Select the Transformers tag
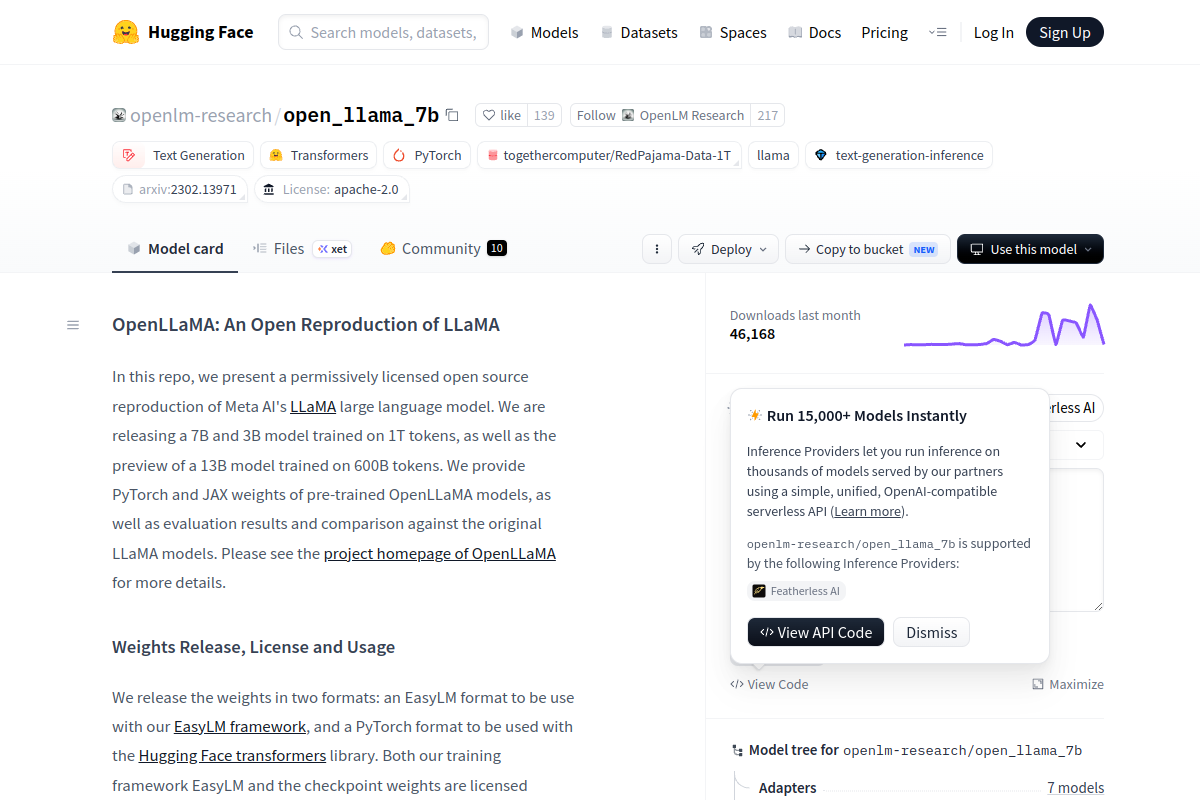The height and width of the screenshot is (800, 1200). (319, 155)
